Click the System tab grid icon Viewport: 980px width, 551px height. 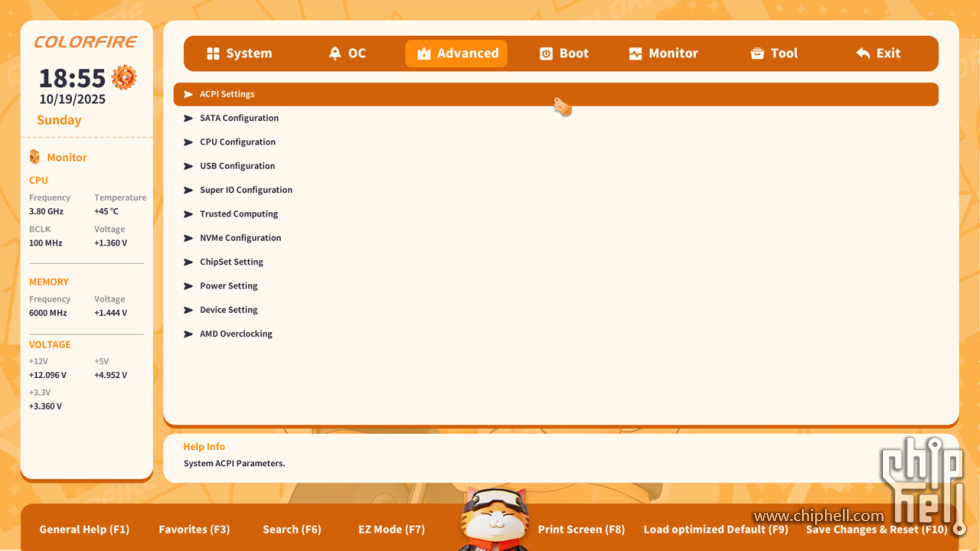[213, 54]
